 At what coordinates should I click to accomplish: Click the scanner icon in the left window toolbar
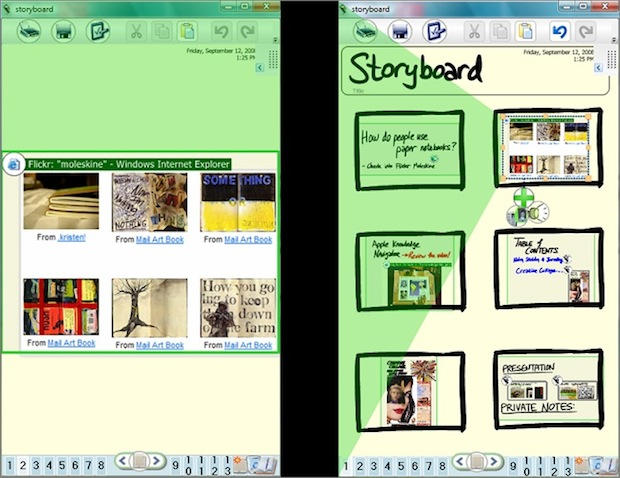(x=29, y=31)
